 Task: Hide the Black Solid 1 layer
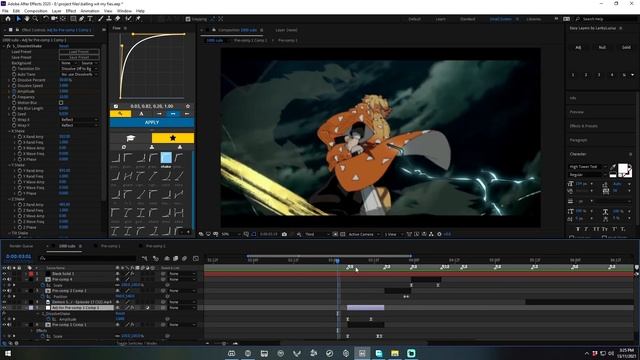click(x=4, y=274)
